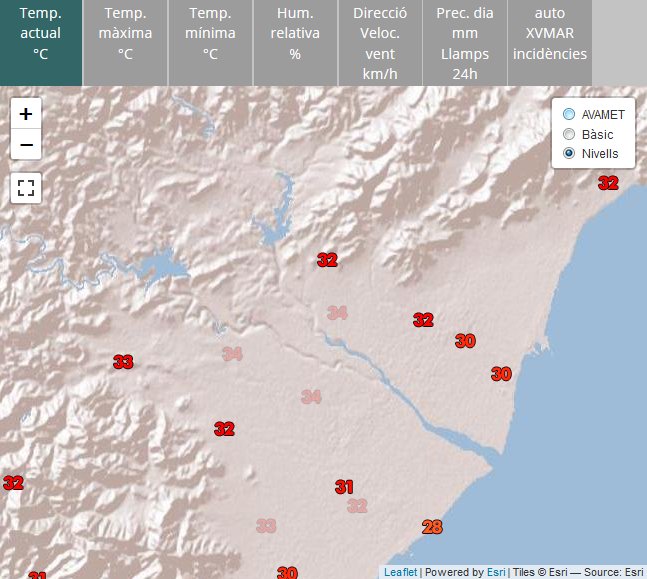Viewport: 647px width, 579px height.
Task: Open auto XVMAR incidències tab
Action: point(550,43)
